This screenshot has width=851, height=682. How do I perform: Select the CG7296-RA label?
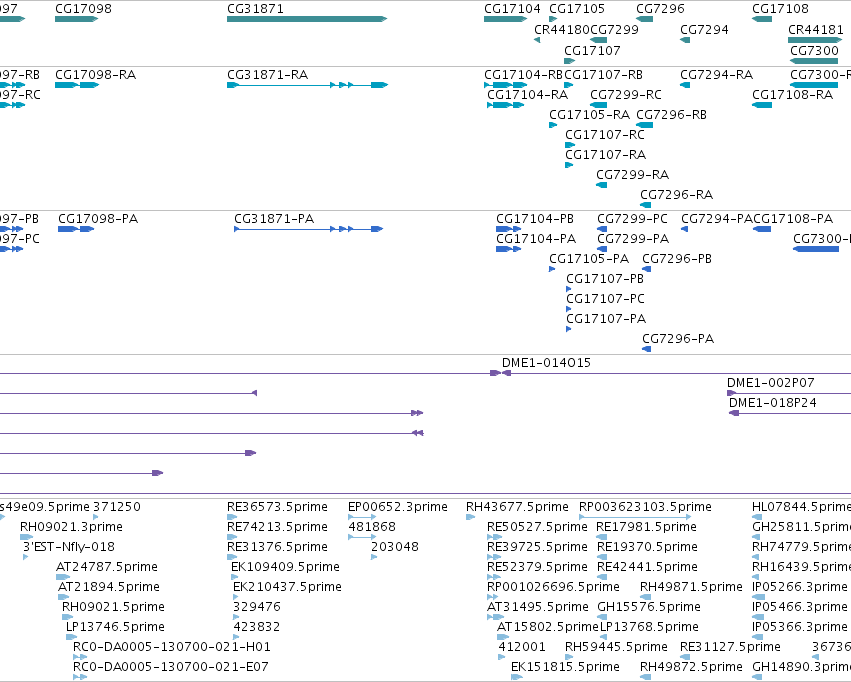pos(676,195)
